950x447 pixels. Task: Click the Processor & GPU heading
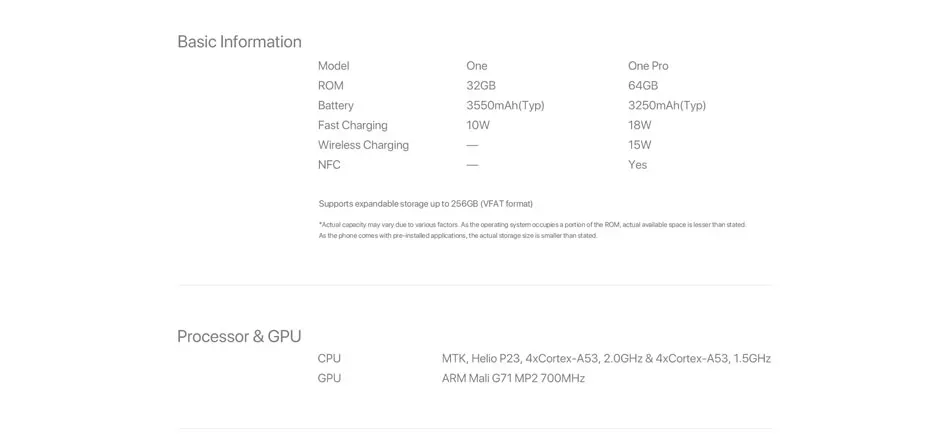(239, 336)
